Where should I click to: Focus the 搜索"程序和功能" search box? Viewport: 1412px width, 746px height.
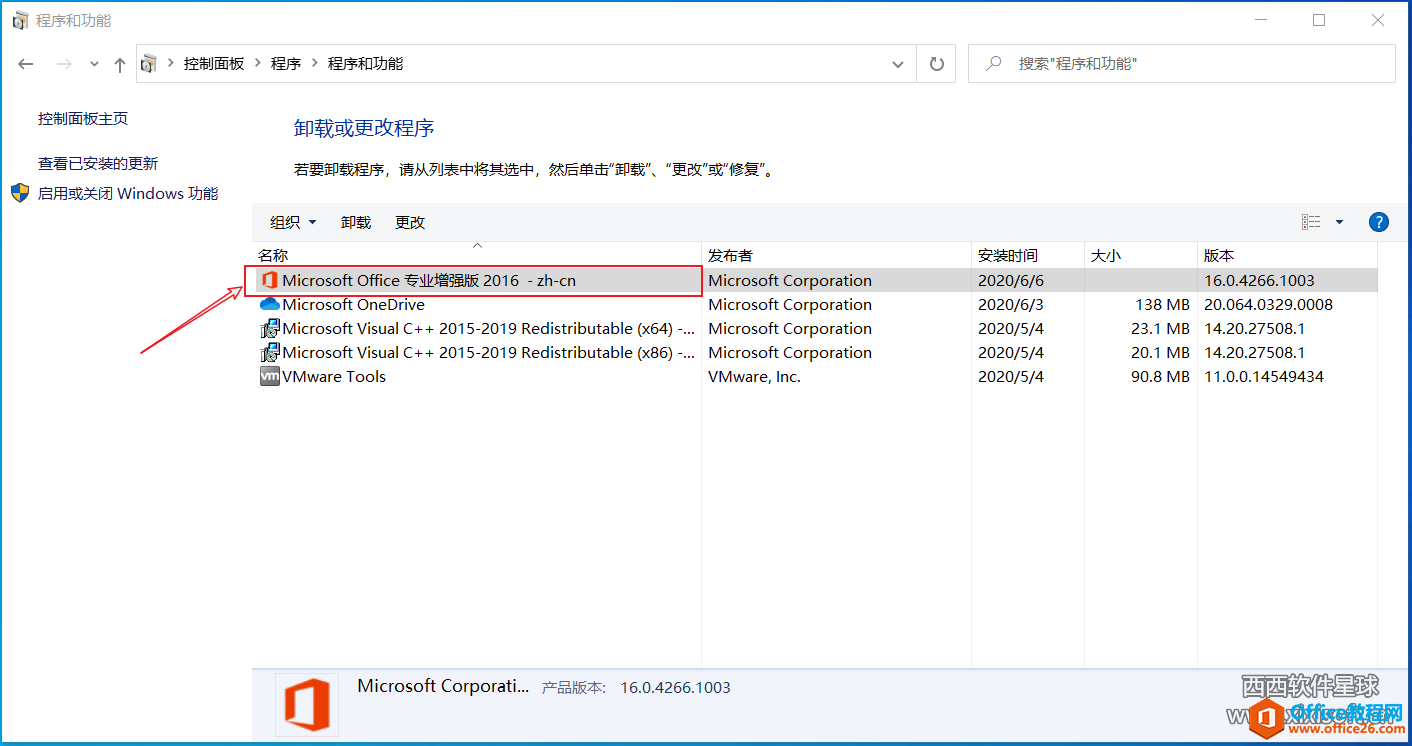coord(1182,64)
